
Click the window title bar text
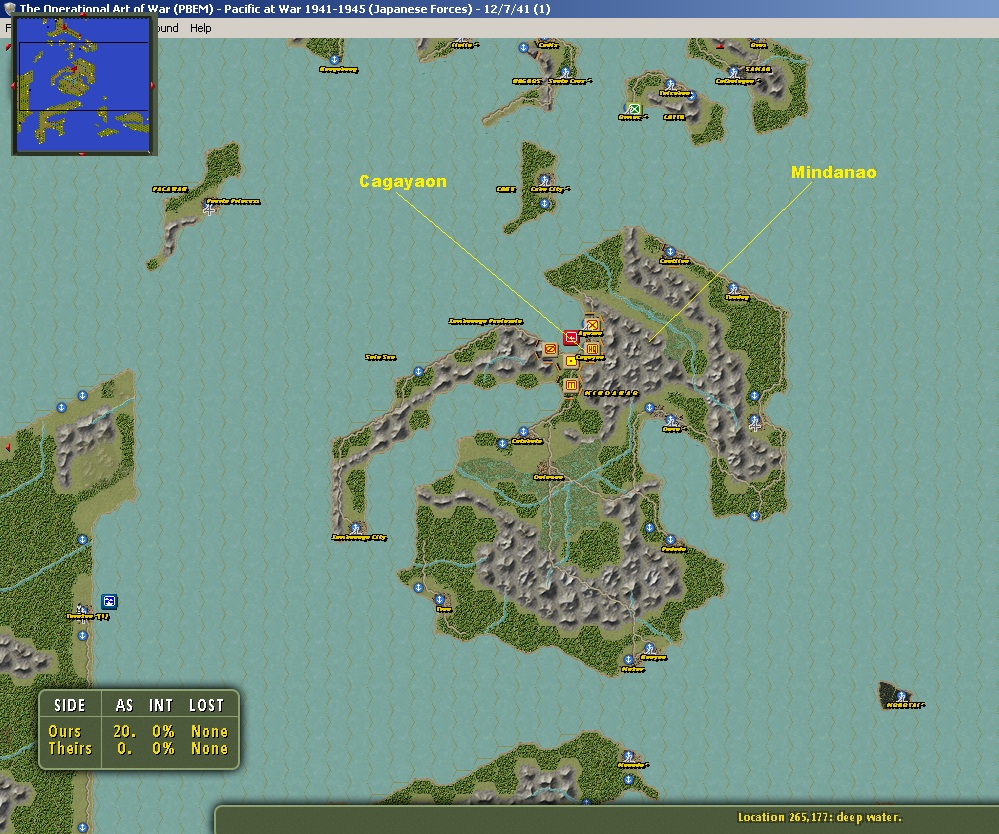(x=285, y=9)
